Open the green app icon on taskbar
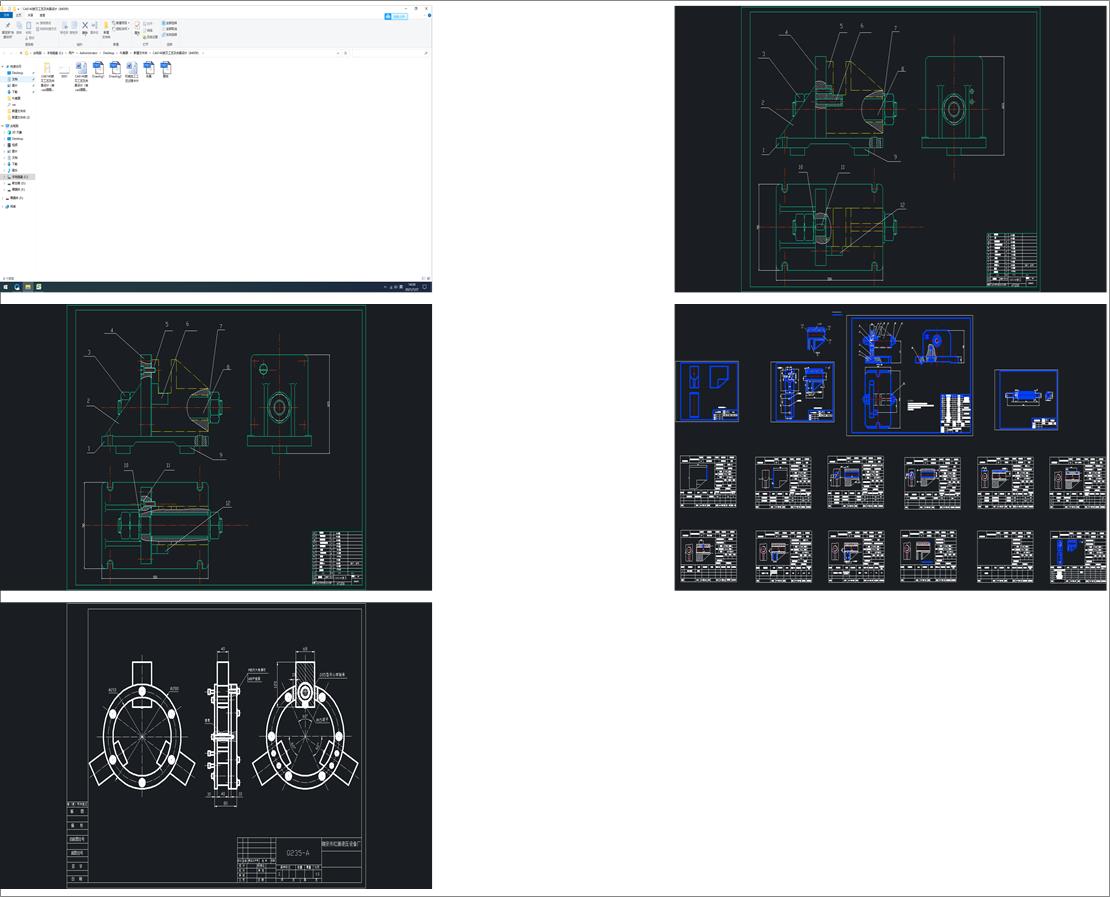 [x=38, y=287]
